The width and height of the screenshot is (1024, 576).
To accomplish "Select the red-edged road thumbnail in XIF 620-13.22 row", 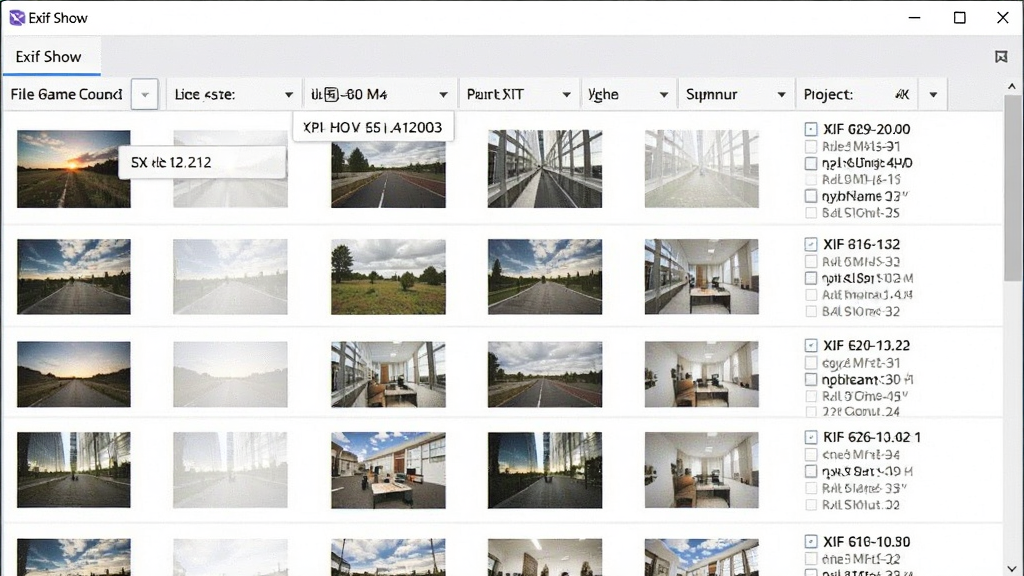I will point(545,374).
